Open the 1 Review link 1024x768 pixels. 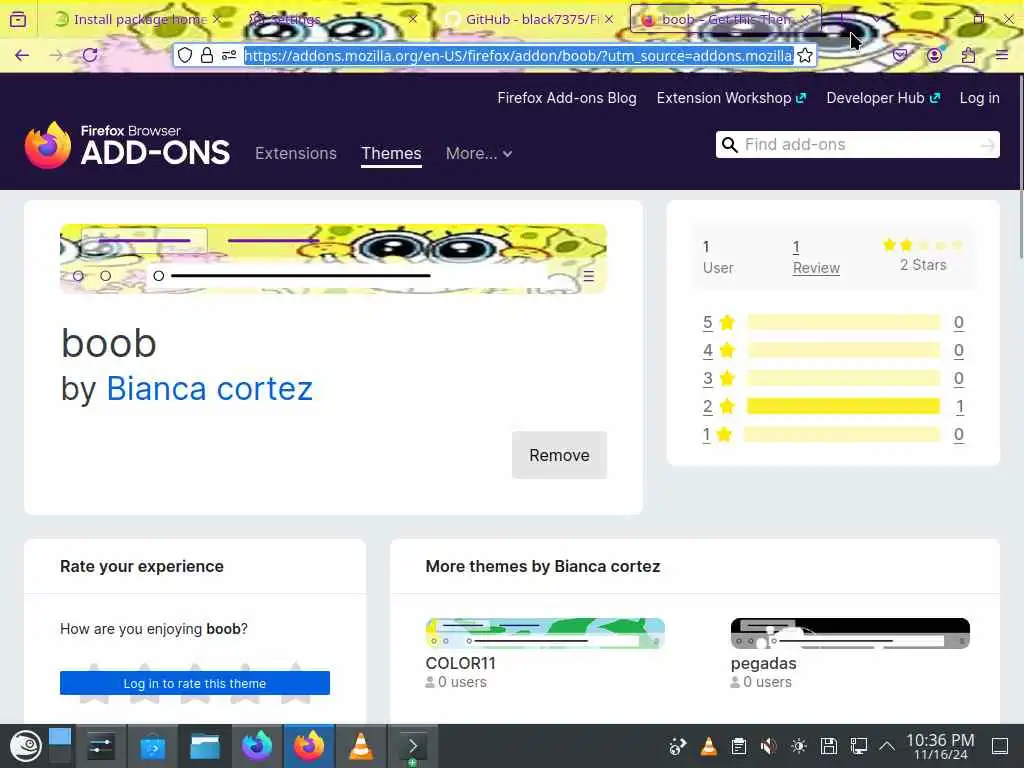(816, 257)
